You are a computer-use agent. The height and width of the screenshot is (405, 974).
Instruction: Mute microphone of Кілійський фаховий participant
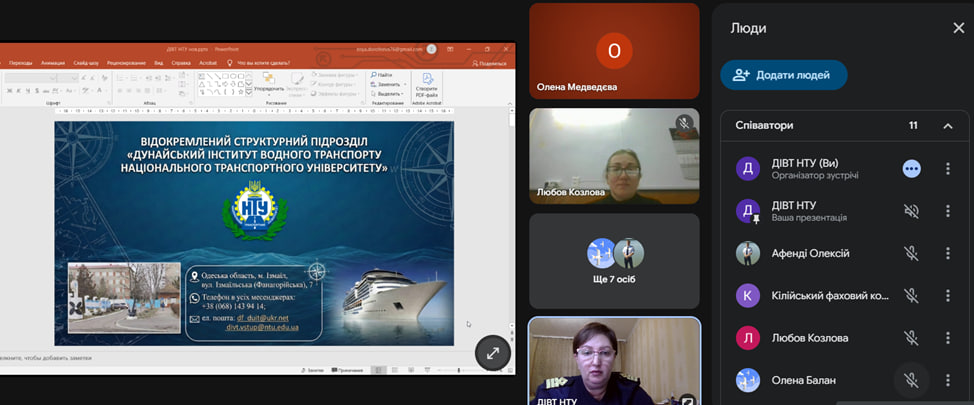911,296
